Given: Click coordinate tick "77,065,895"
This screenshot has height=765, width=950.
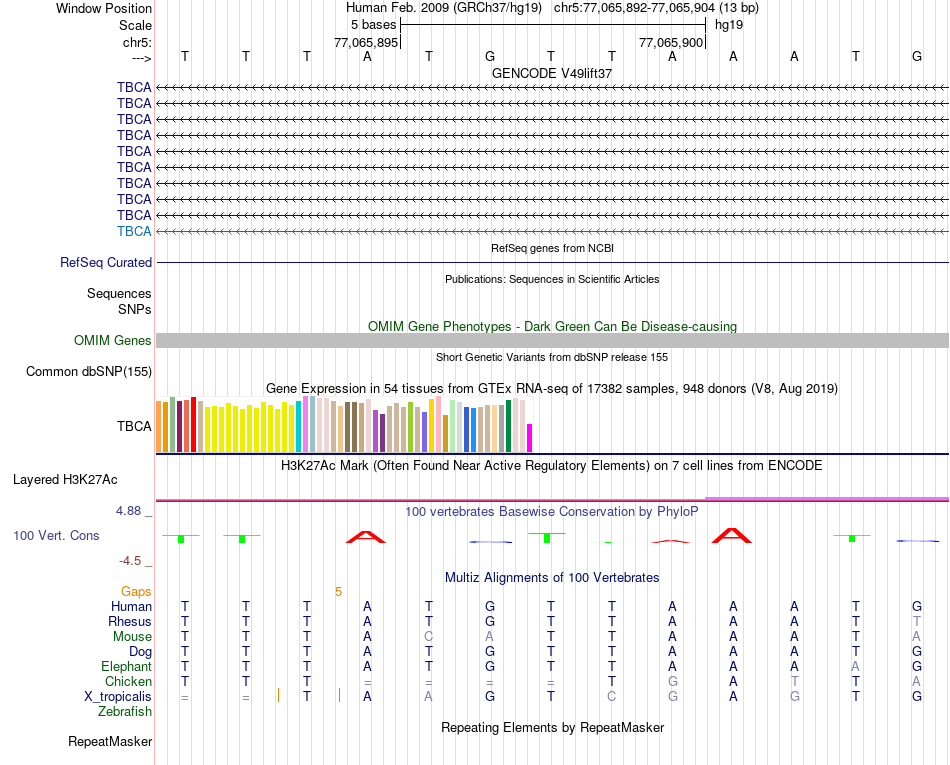Looking at the screenshot, I should tap(366, 42).
